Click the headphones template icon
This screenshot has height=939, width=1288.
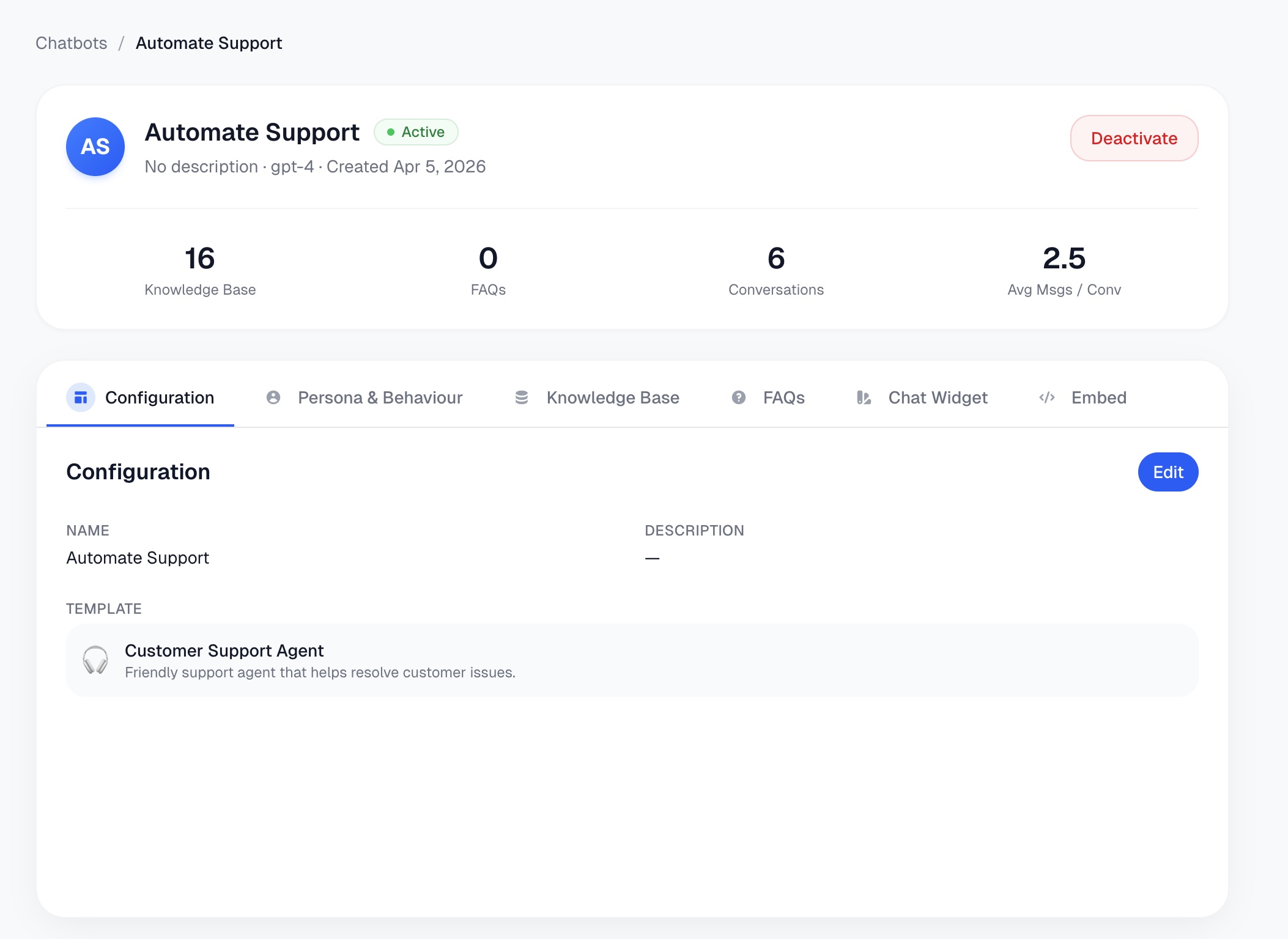[x=95, y=660]
